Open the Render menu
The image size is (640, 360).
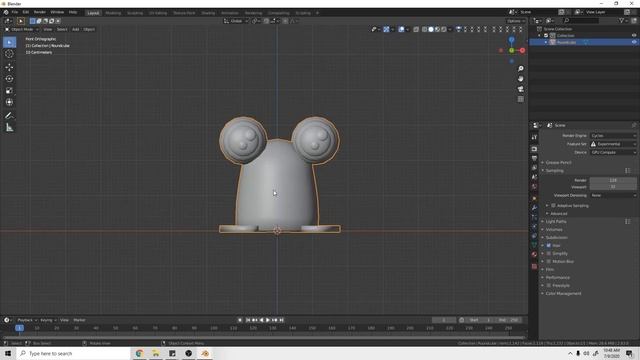coord(40,13)
